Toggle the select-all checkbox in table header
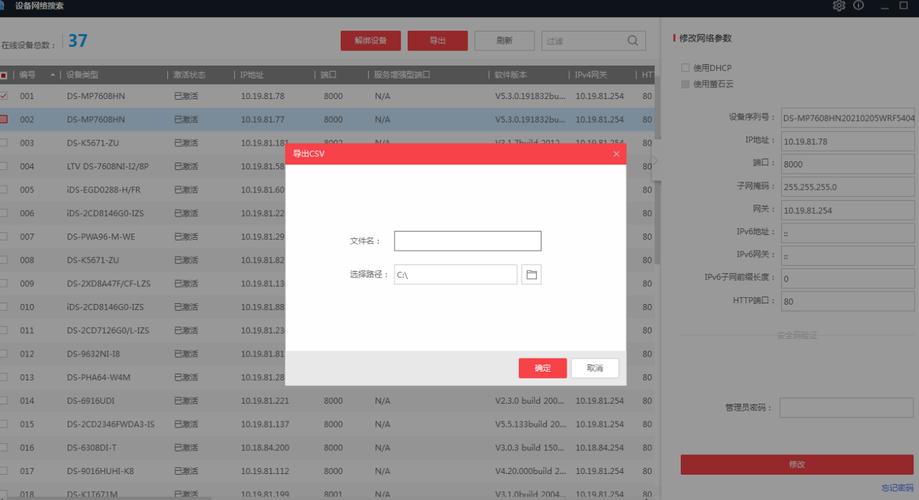The height and width of the screenshot is (500, 919). click(4, 75)
